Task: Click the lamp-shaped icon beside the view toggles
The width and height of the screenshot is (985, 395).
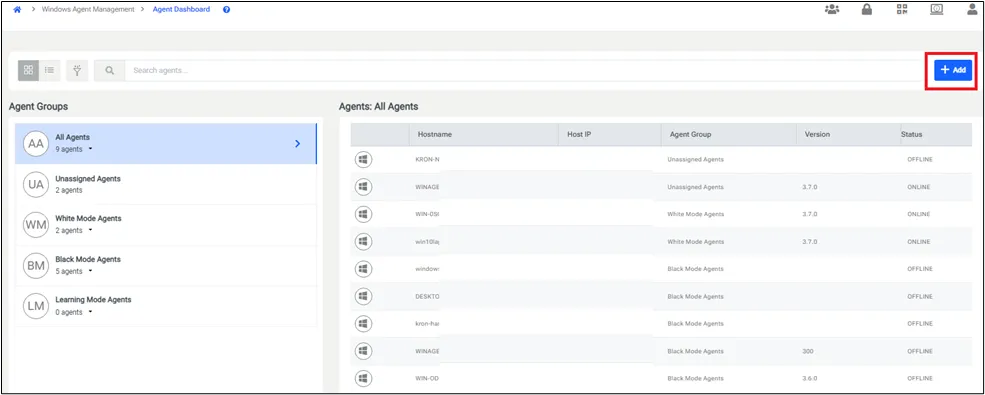Action: point(77,70)
